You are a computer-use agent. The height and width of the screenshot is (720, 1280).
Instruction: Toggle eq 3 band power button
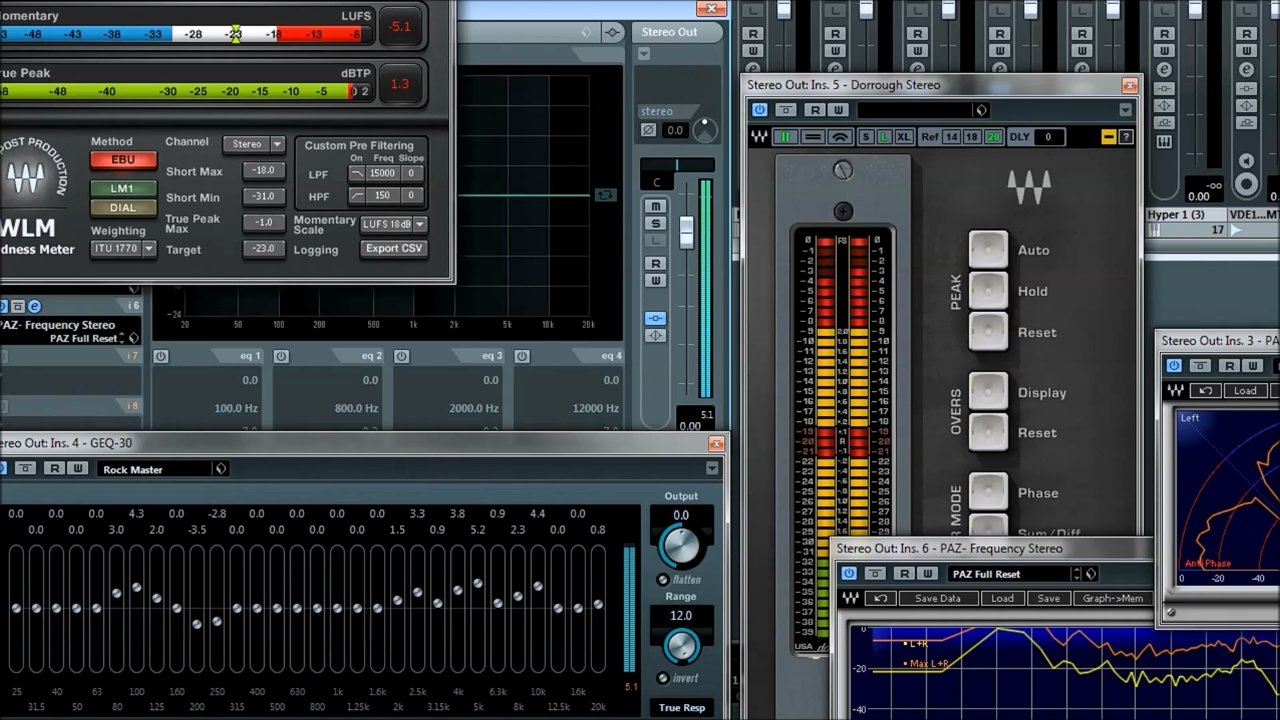pyautogui.click(x=401, y=356)
